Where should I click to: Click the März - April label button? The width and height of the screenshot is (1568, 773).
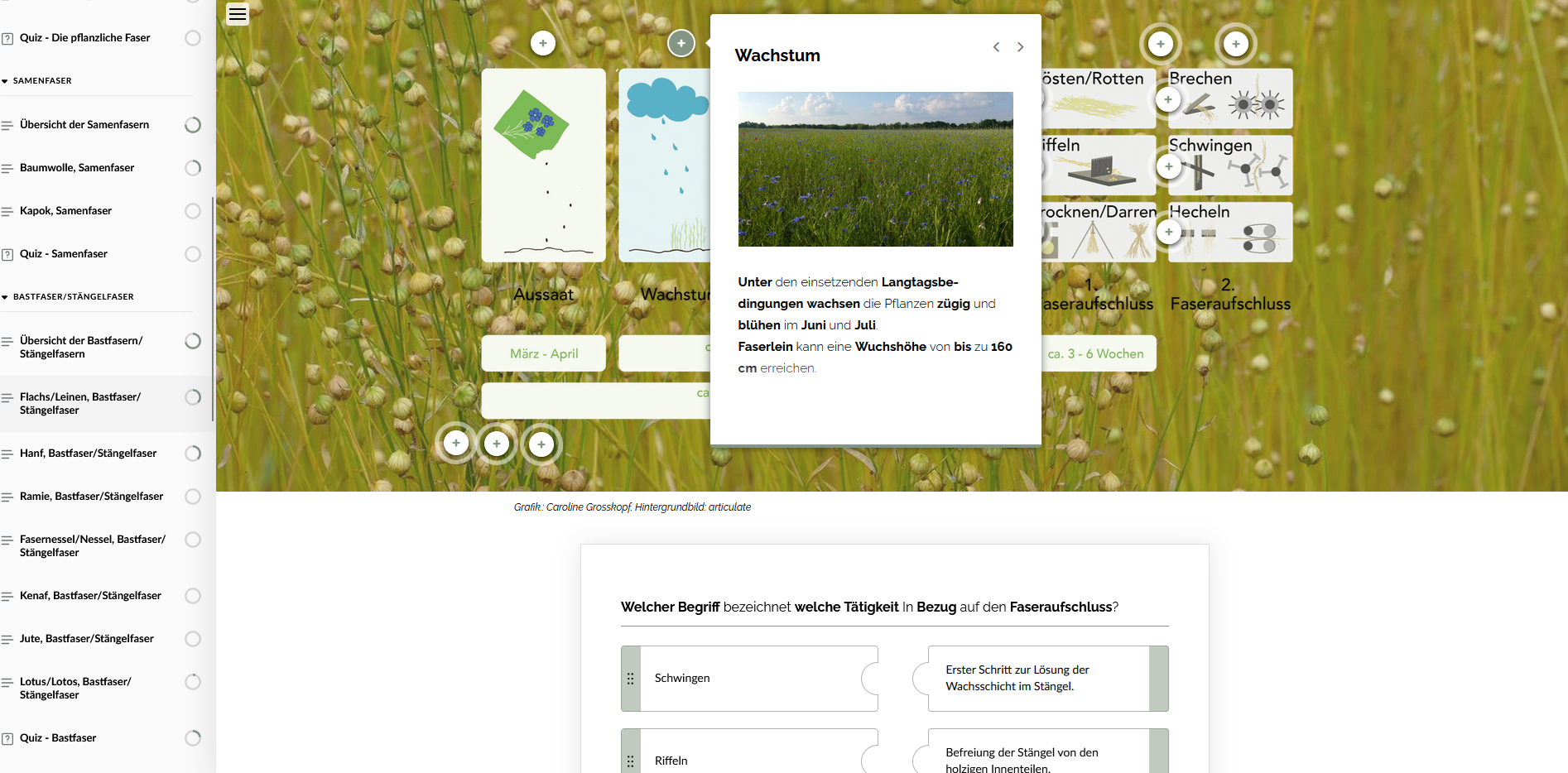[x=544, y=353]
